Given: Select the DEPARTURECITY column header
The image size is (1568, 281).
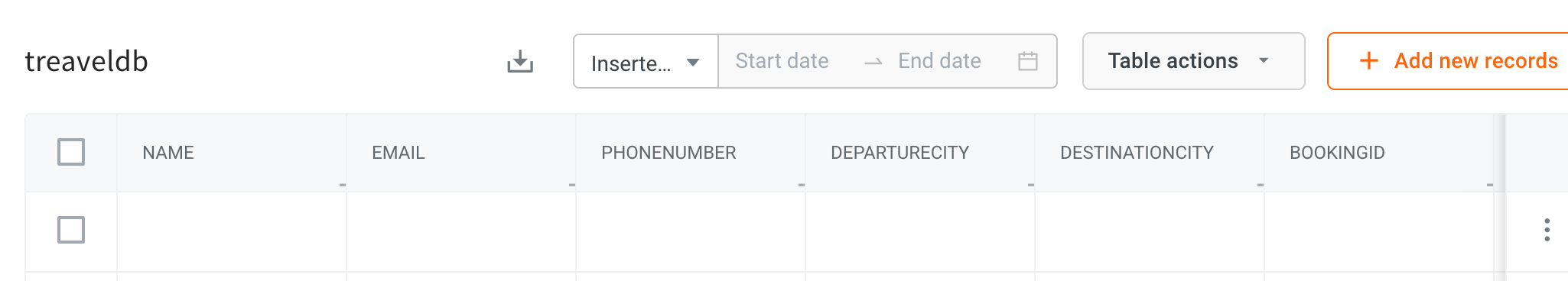Looking at the screenshot, I should (899, 153).
